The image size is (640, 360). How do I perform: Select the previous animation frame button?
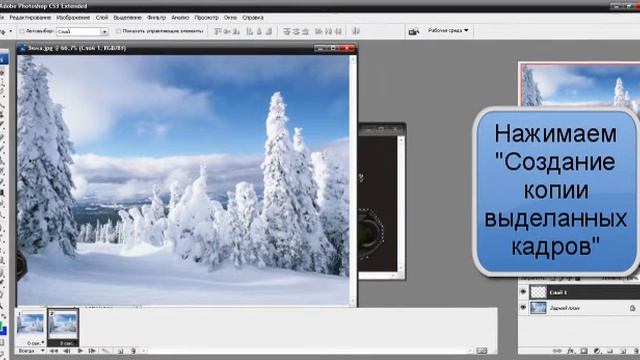click(67, 351)
